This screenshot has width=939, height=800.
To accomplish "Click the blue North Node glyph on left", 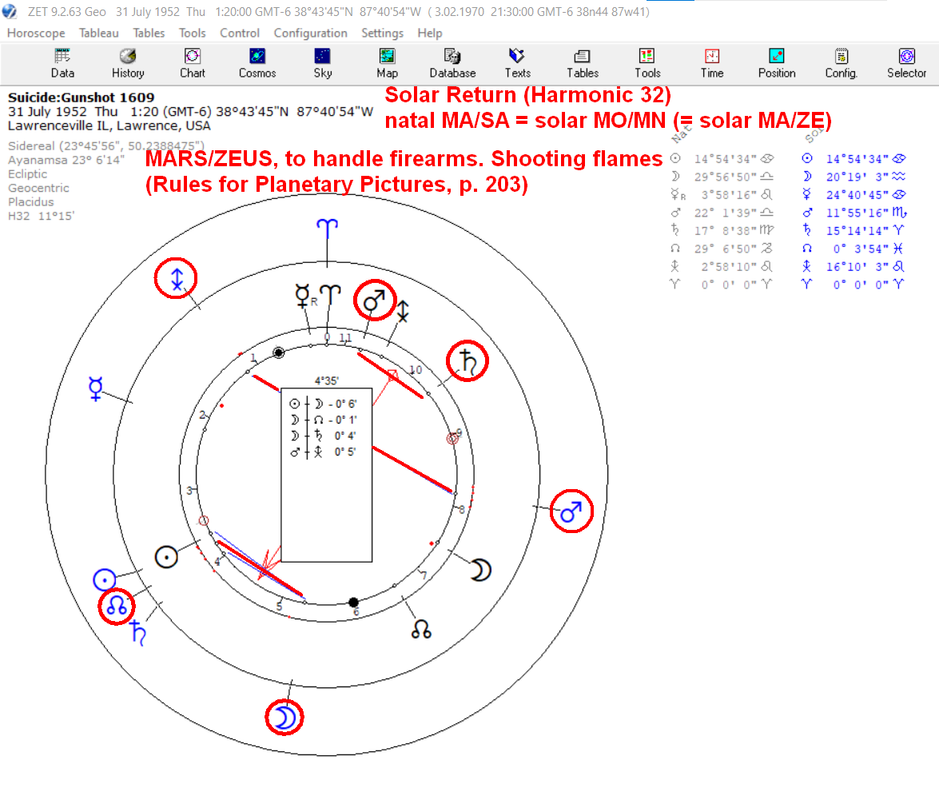I will [x=116, y=606].
